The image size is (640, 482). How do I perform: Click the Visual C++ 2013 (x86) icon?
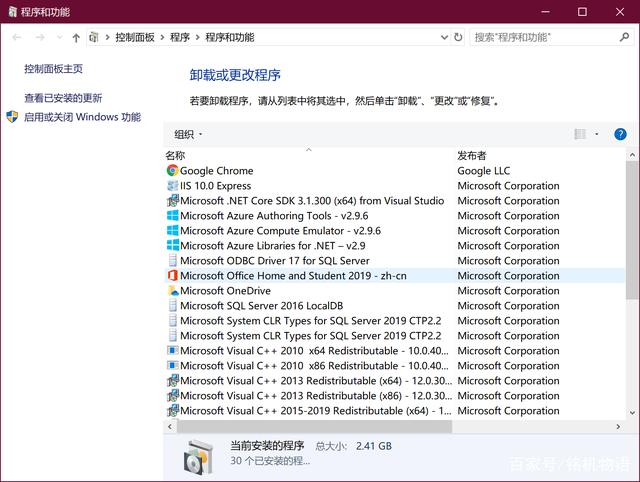(x=173, y=395)
